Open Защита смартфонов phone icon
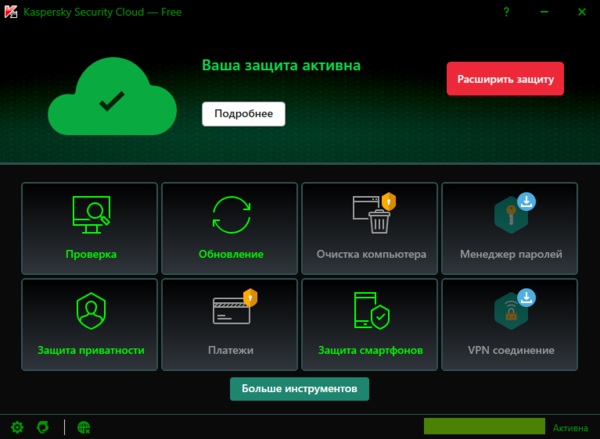Viewport: 600px width, 439px height. click(371, 310)
